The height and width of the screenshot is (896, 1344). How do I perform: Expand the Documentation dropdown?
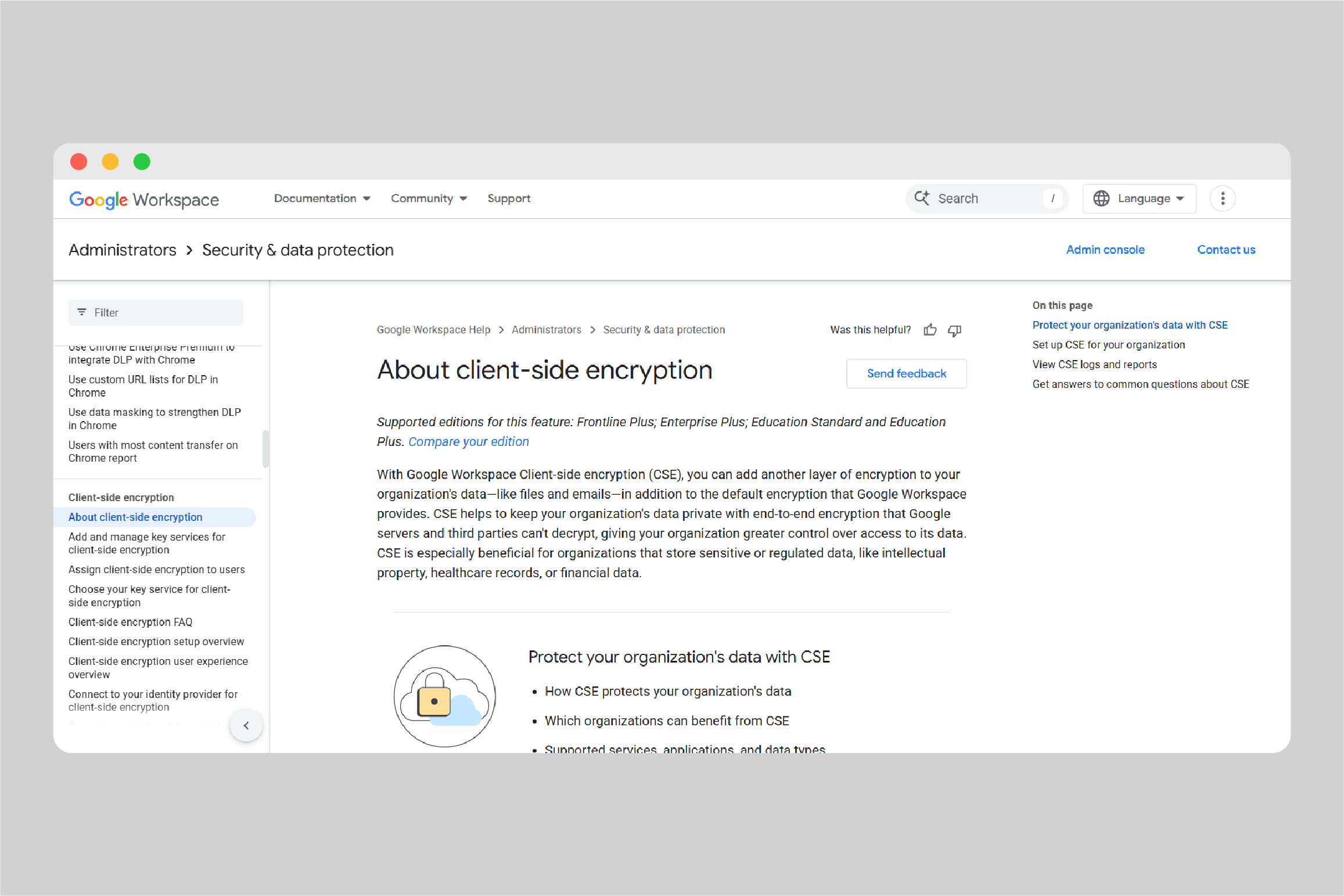(x=322, y=199)
